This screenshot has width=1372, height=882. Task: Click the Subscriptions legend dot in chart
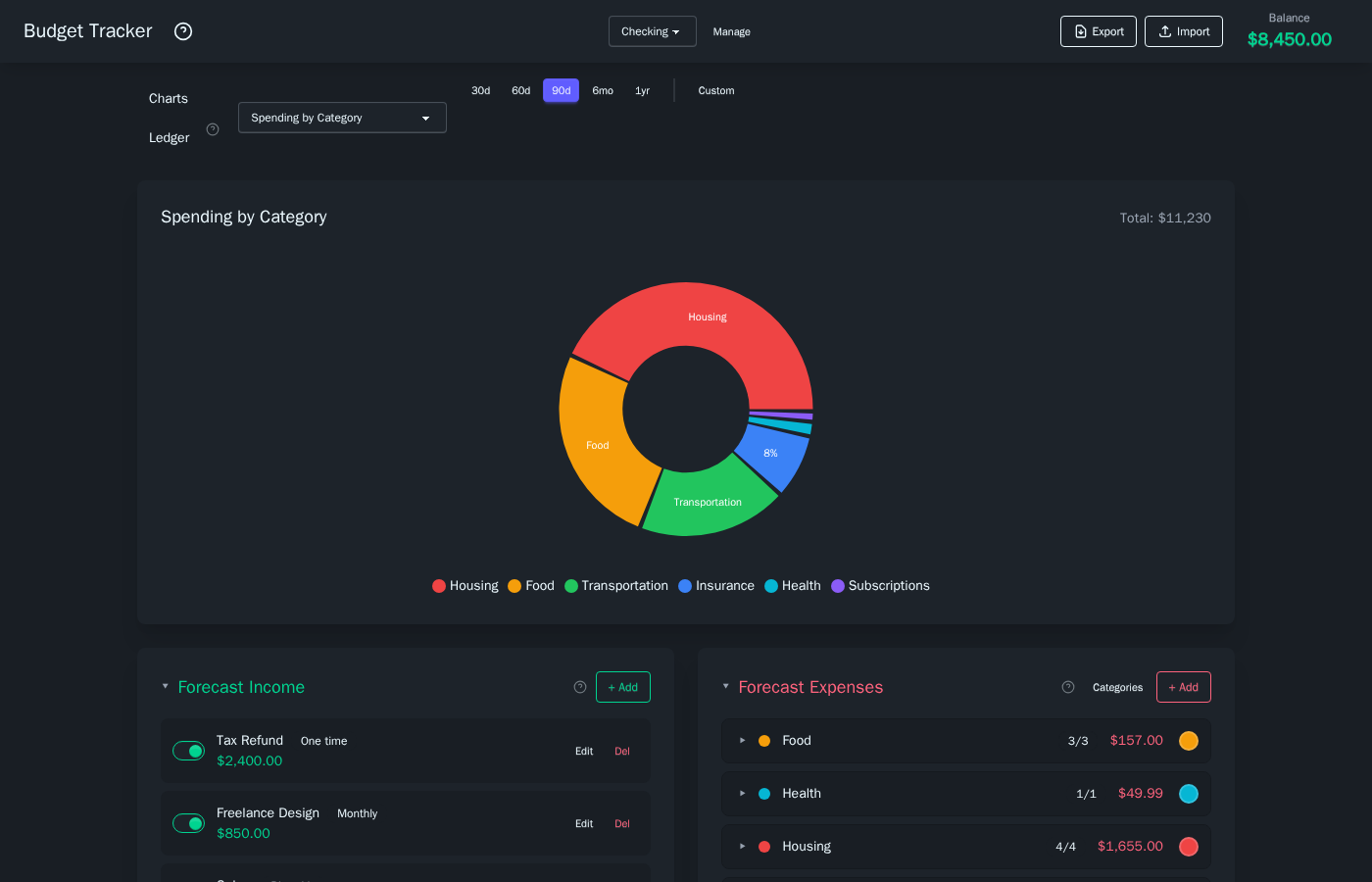tap(838, 586)
